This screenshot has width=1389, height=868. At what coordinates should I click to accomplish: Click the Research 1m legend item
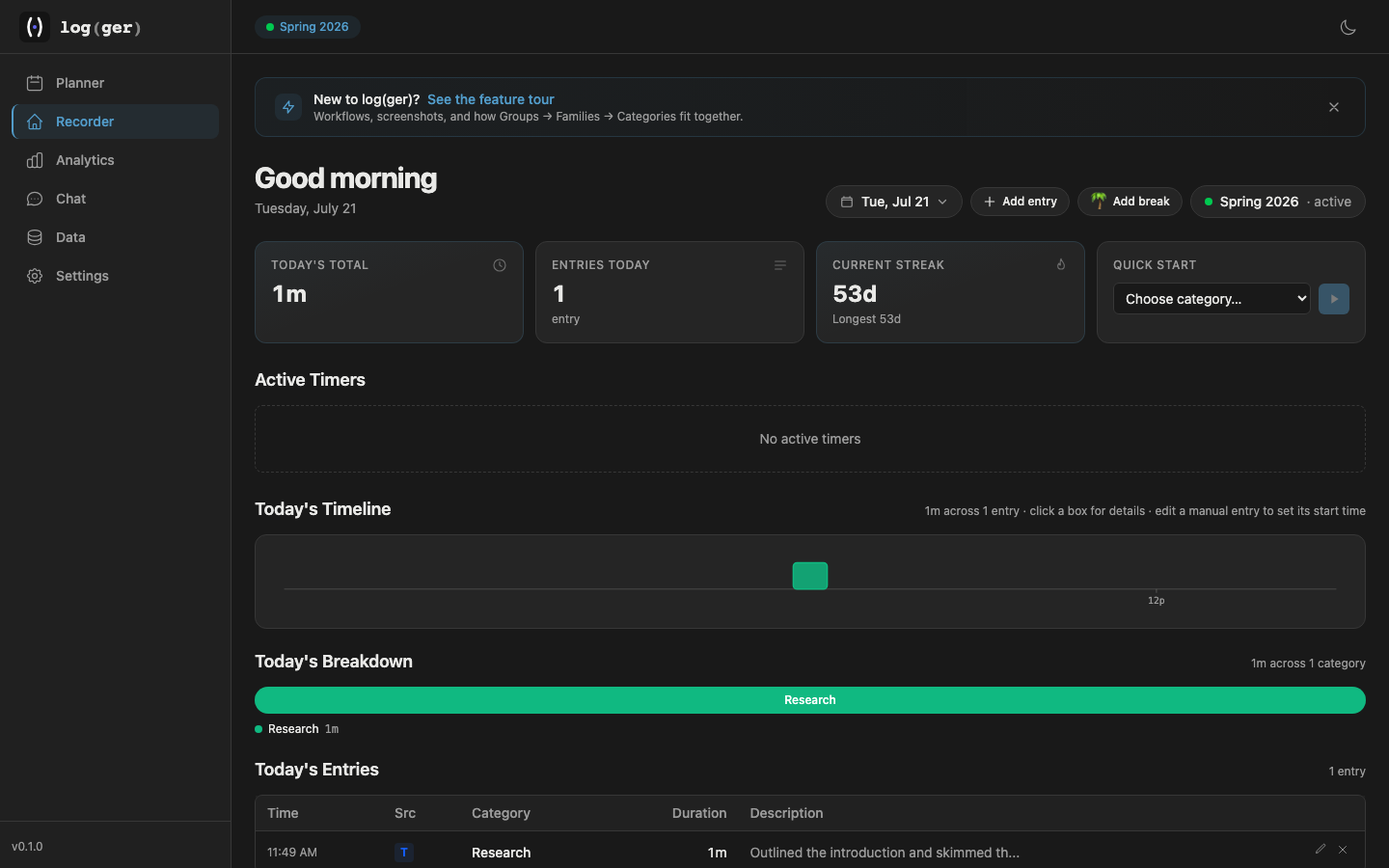coord(297,729)
